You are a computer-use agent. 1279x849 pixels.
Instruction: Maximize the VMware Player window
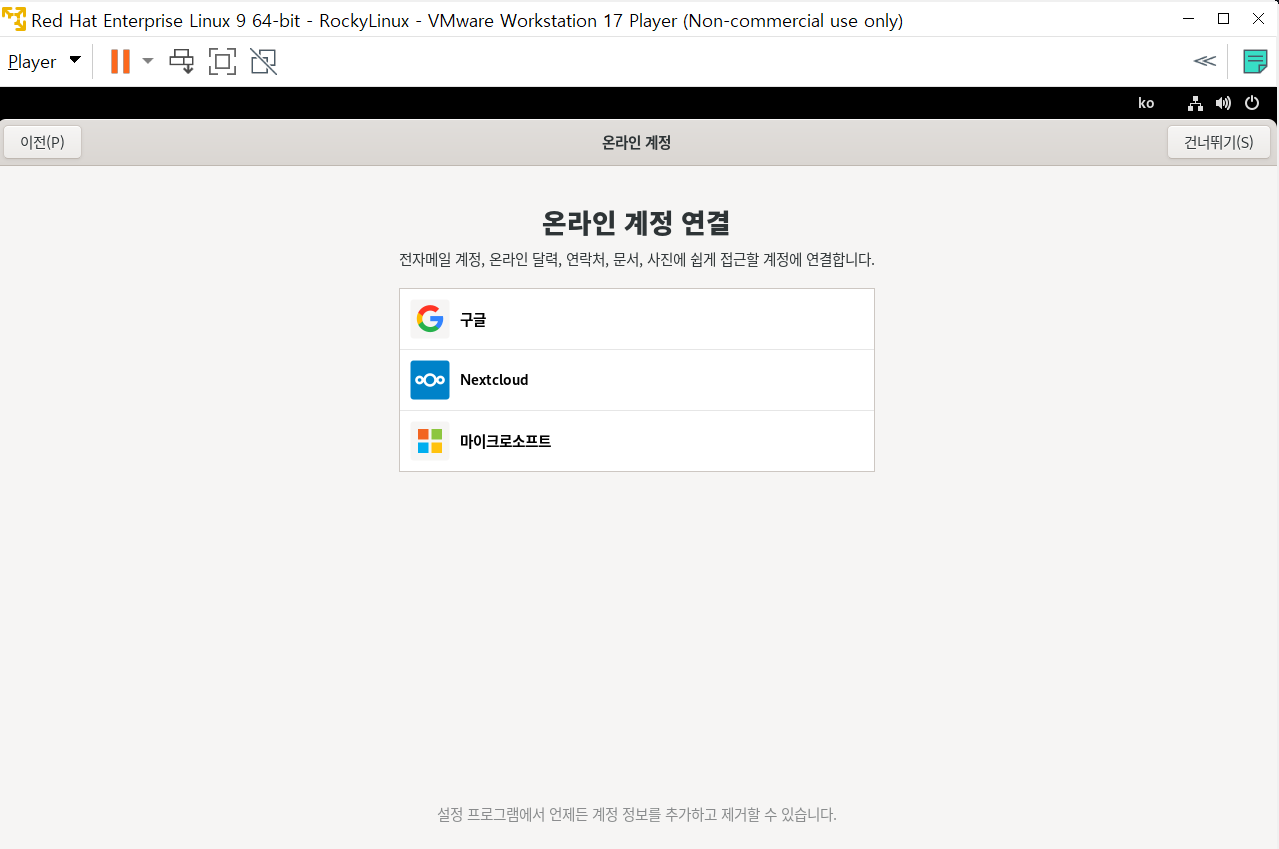[1223, 18]
